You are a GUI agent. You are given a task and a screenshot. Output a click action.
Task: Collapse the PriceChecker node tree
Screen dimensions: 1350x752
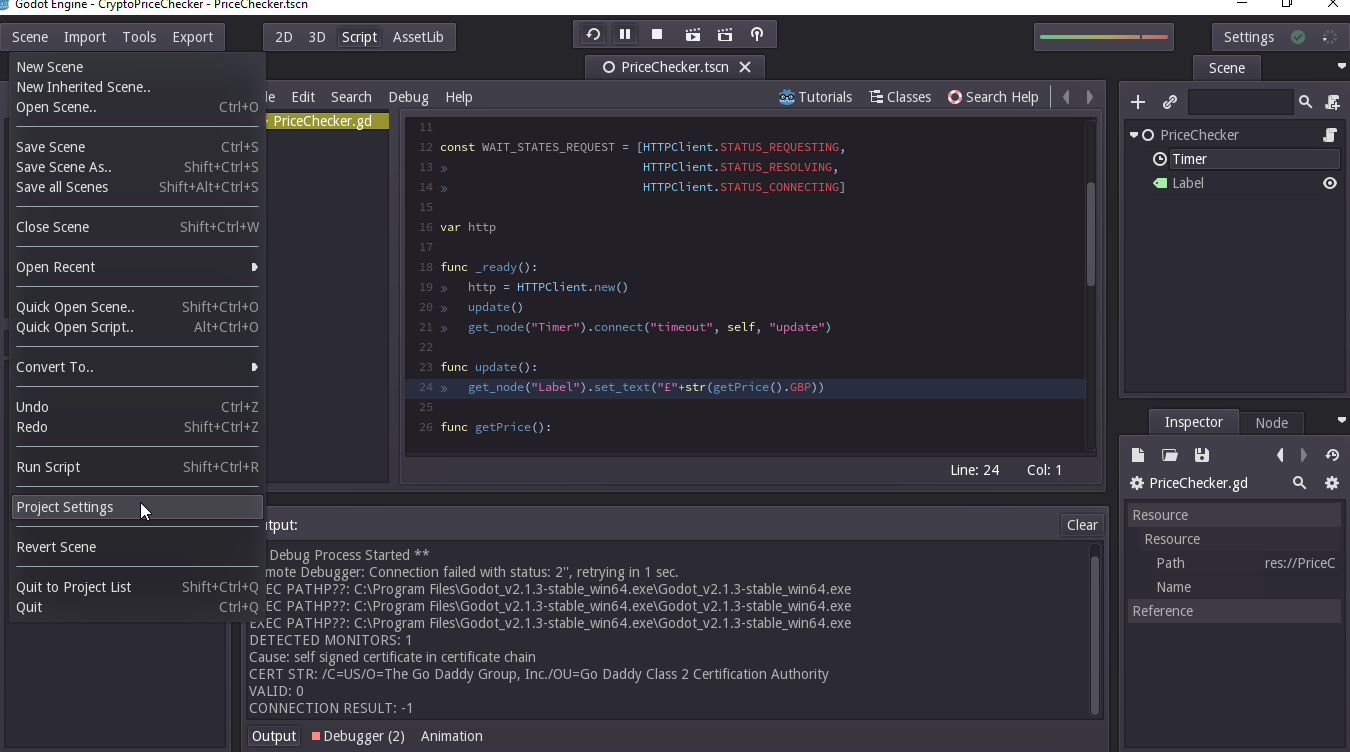(1134, 135)
